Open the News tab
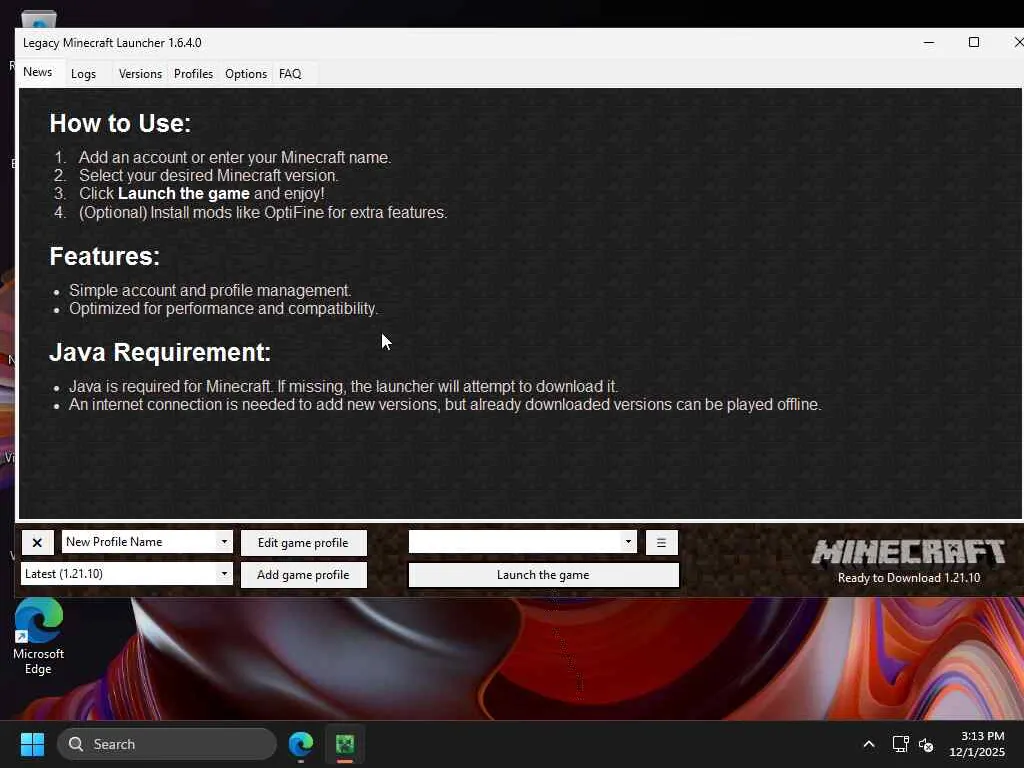 tap(37, 72)
